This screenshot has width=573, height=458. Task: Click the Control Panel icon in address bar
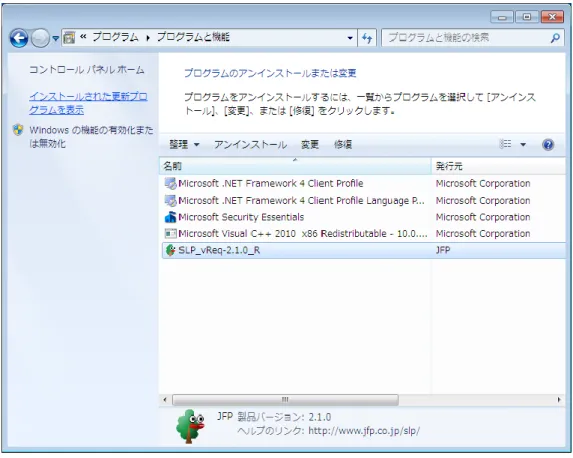tap(69, 37)
